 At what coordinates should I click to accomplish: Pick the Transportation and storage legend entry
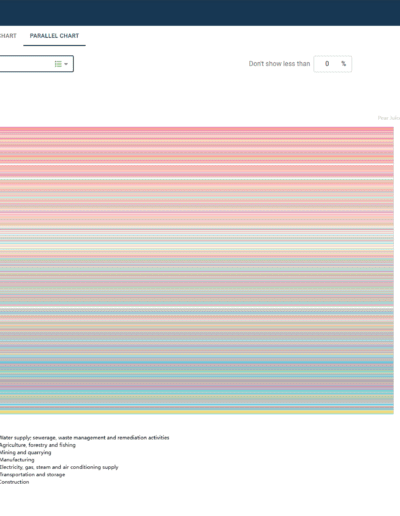click(33, 474)
